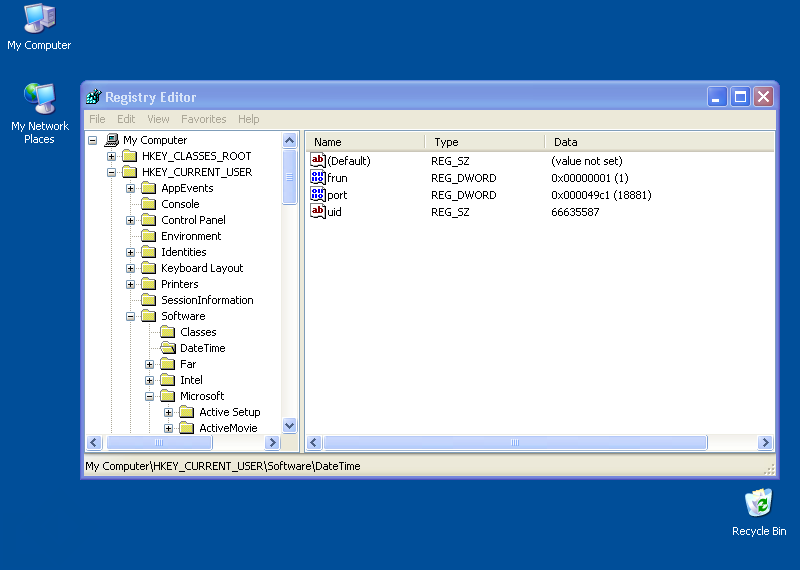Click the data value 66635587
This screenshot has width=800, height=570.
click(x=575, y=212)
